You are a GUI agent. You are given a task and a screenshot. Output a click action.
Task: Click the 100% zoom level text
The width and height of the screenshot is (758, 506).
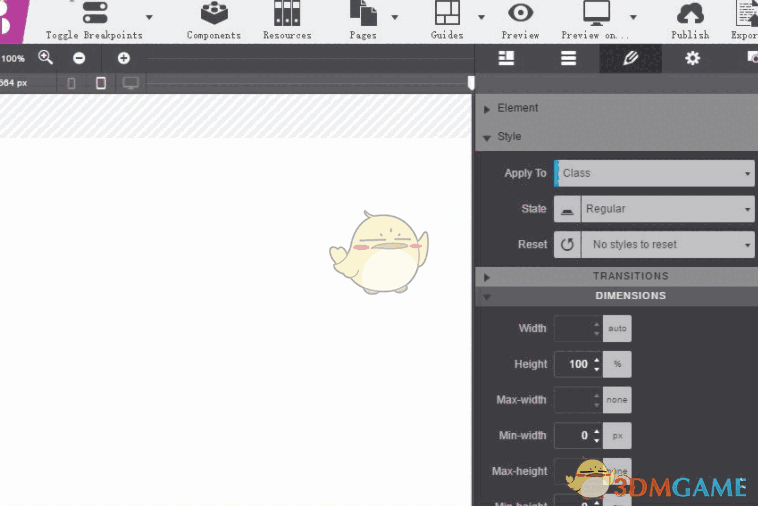click(13, 59)
